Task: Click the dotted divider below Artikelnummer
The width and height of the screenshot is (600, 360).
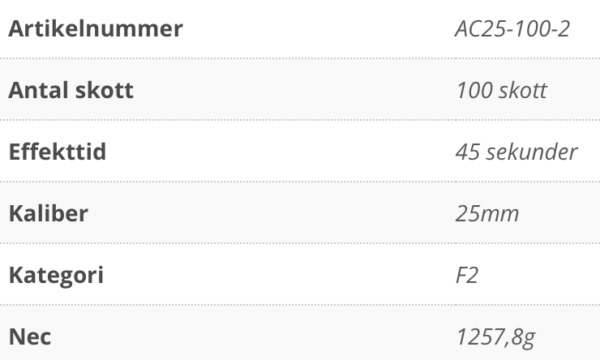Action: [x=300, y=59]
